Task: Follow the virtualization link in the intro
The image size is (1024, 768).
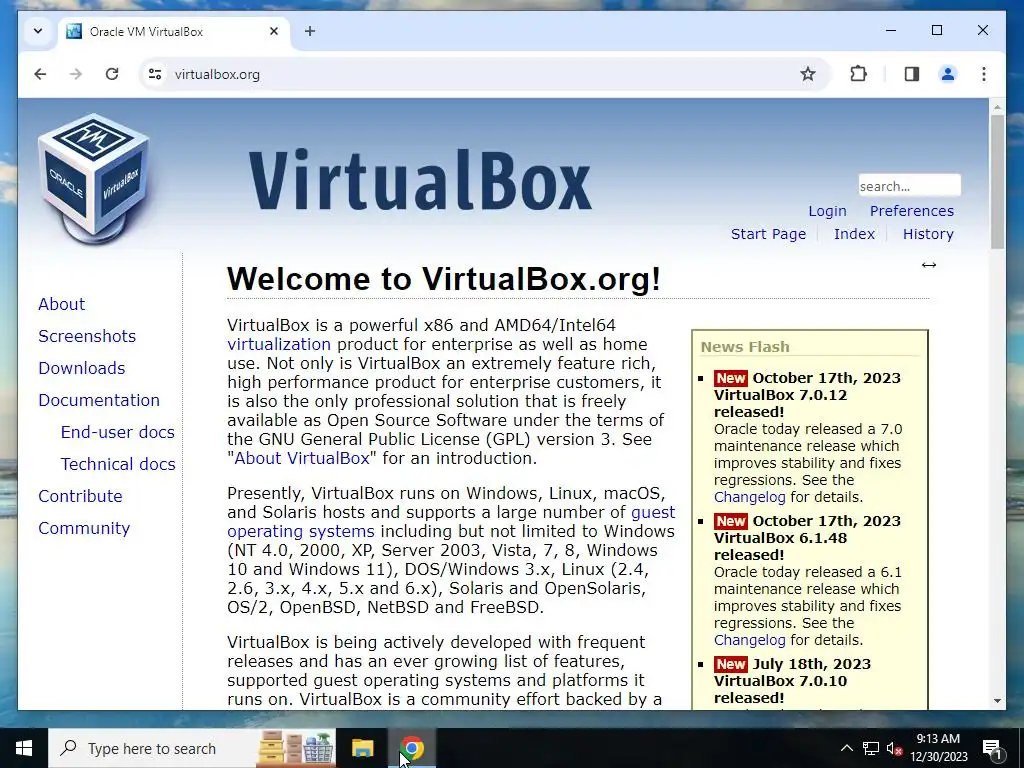Action: [x=279, y=344]
